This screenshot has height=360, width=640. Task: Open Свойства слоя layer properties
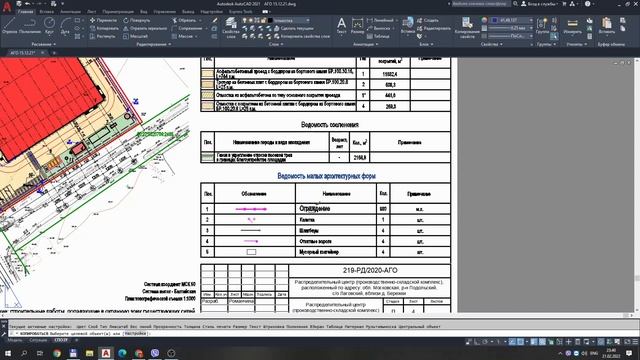click(231, 28)
